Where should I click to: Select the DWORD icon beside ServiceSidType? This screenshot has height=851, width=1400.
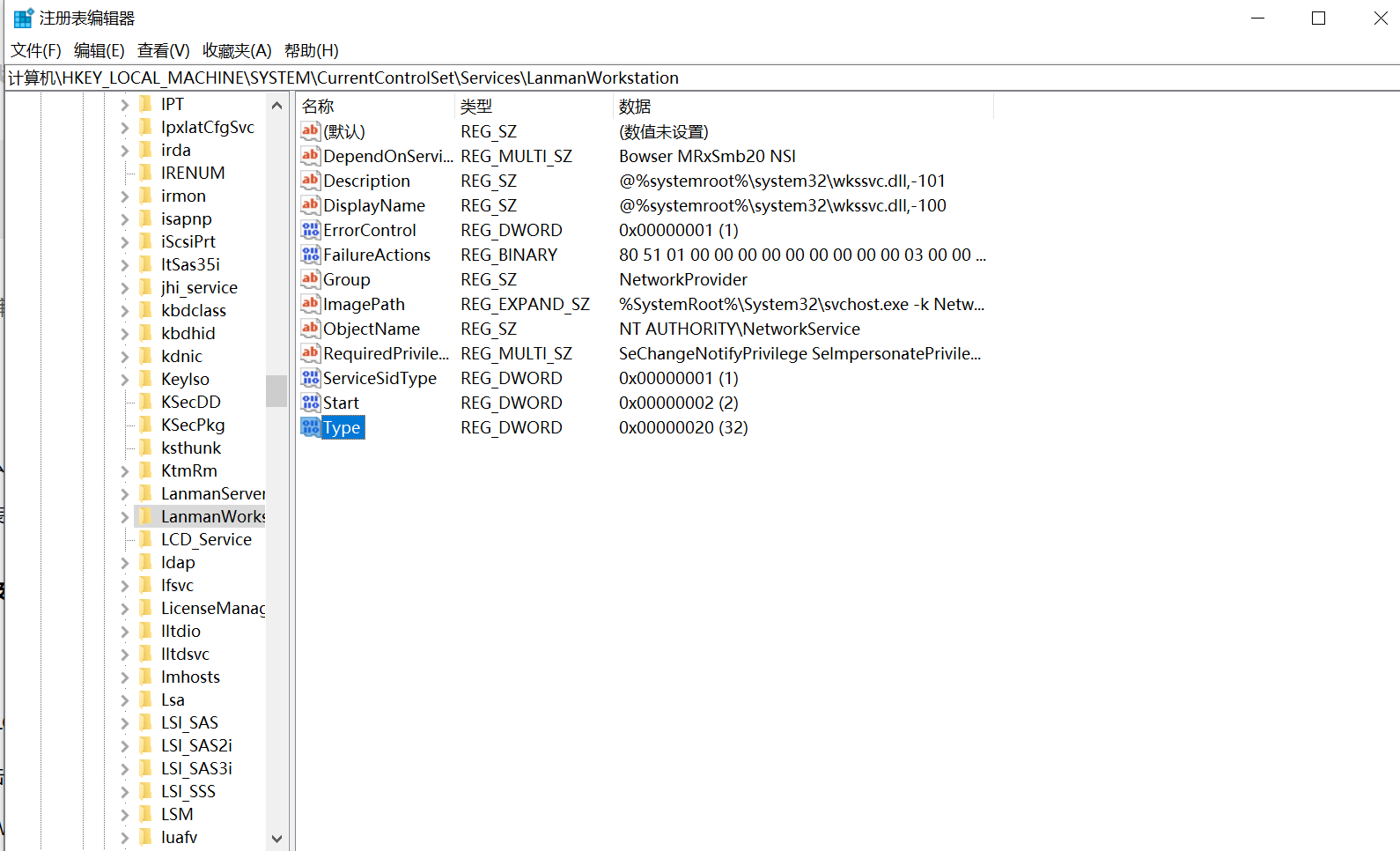click(x=310, y=378)
